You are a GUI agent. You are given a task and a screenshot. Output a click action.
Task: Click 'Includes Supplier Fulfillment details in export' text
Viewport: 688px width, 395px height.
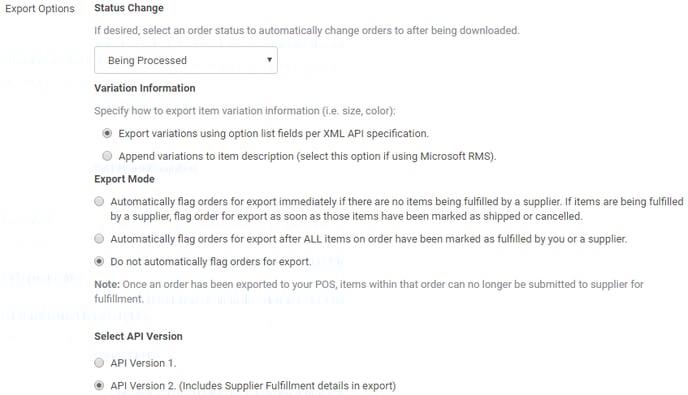click(287, 386)
